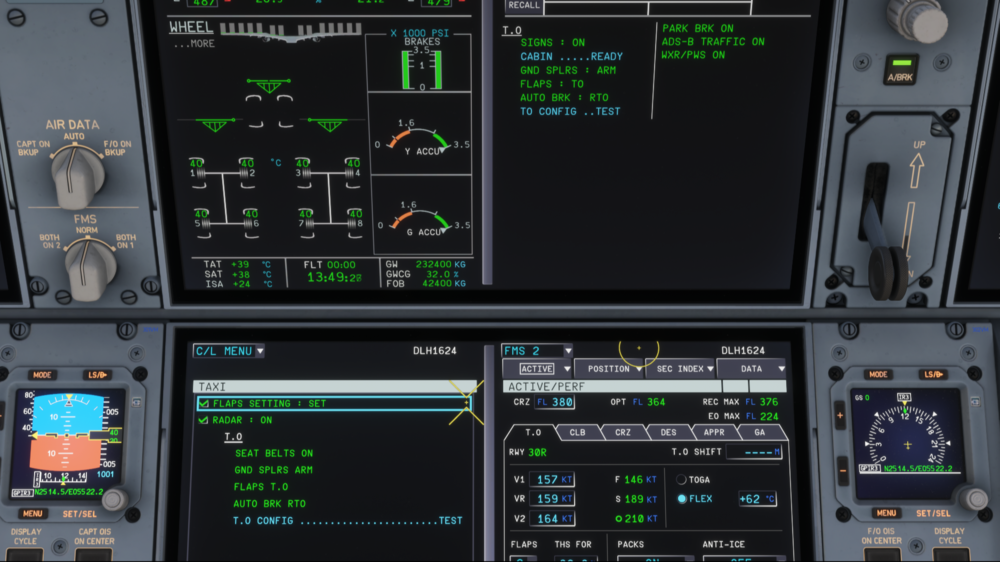Turn the FMS NORM selector knob
Image resolution: width=1000 pixels, height=562 pixels.
pos(89,268)
